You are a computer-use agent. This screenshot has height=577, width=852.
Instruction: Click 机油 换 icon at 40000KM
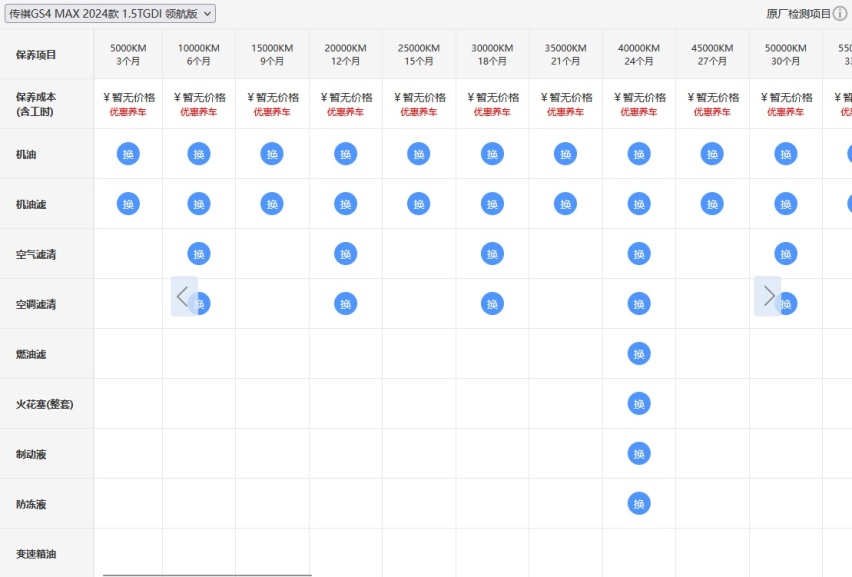[639, 154]
